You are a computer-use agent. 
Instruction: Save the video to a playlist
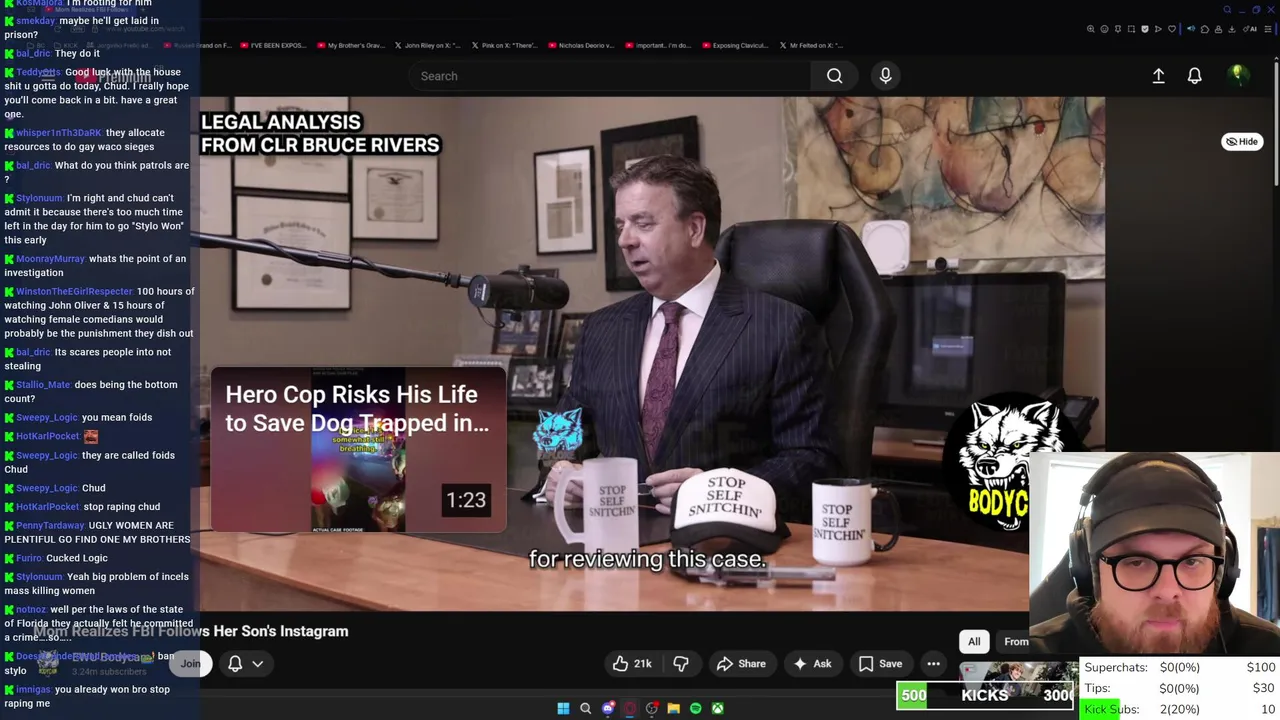880,663
